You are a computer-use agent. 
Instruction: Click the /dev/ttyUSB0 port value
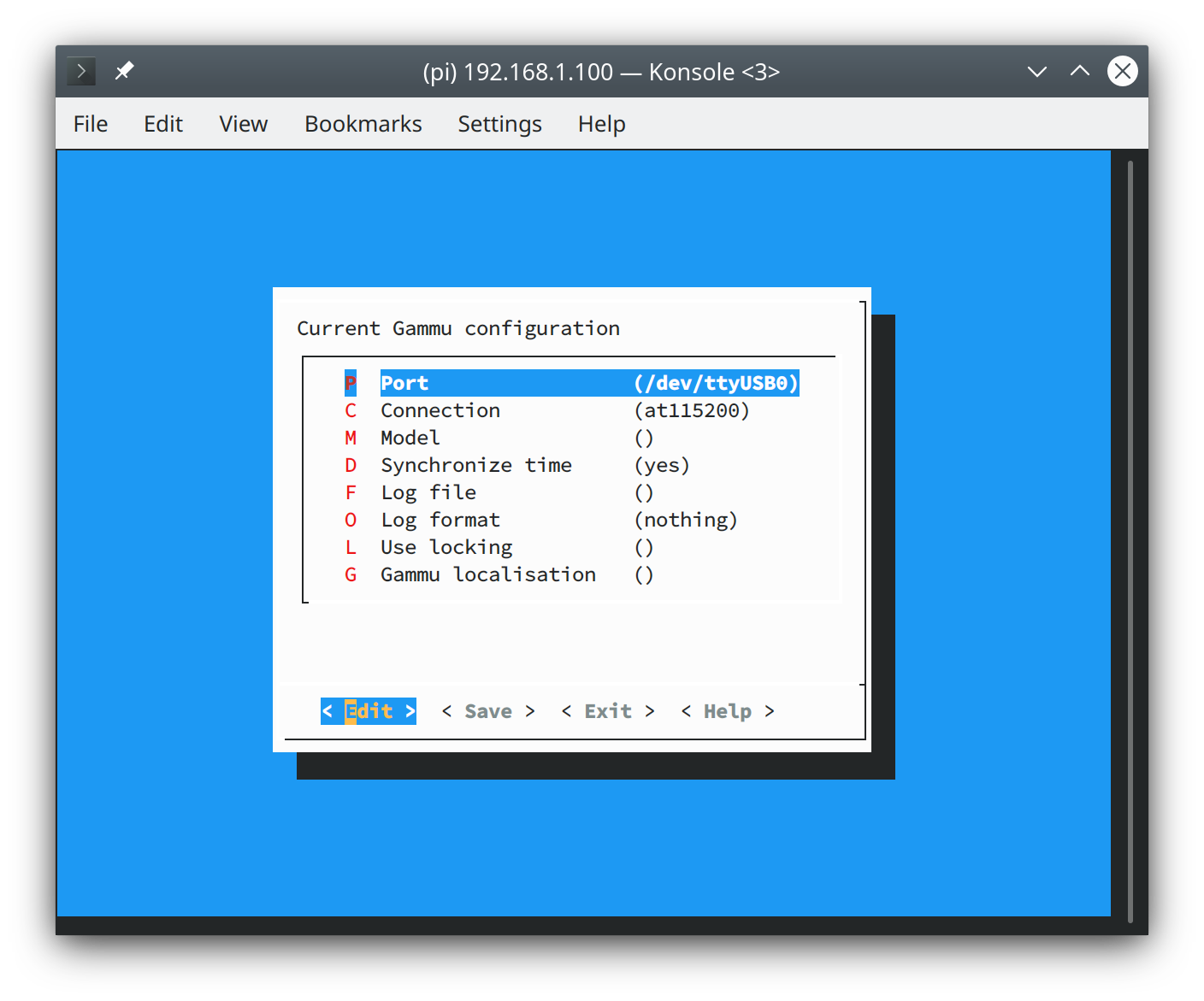tap(717, 383)
